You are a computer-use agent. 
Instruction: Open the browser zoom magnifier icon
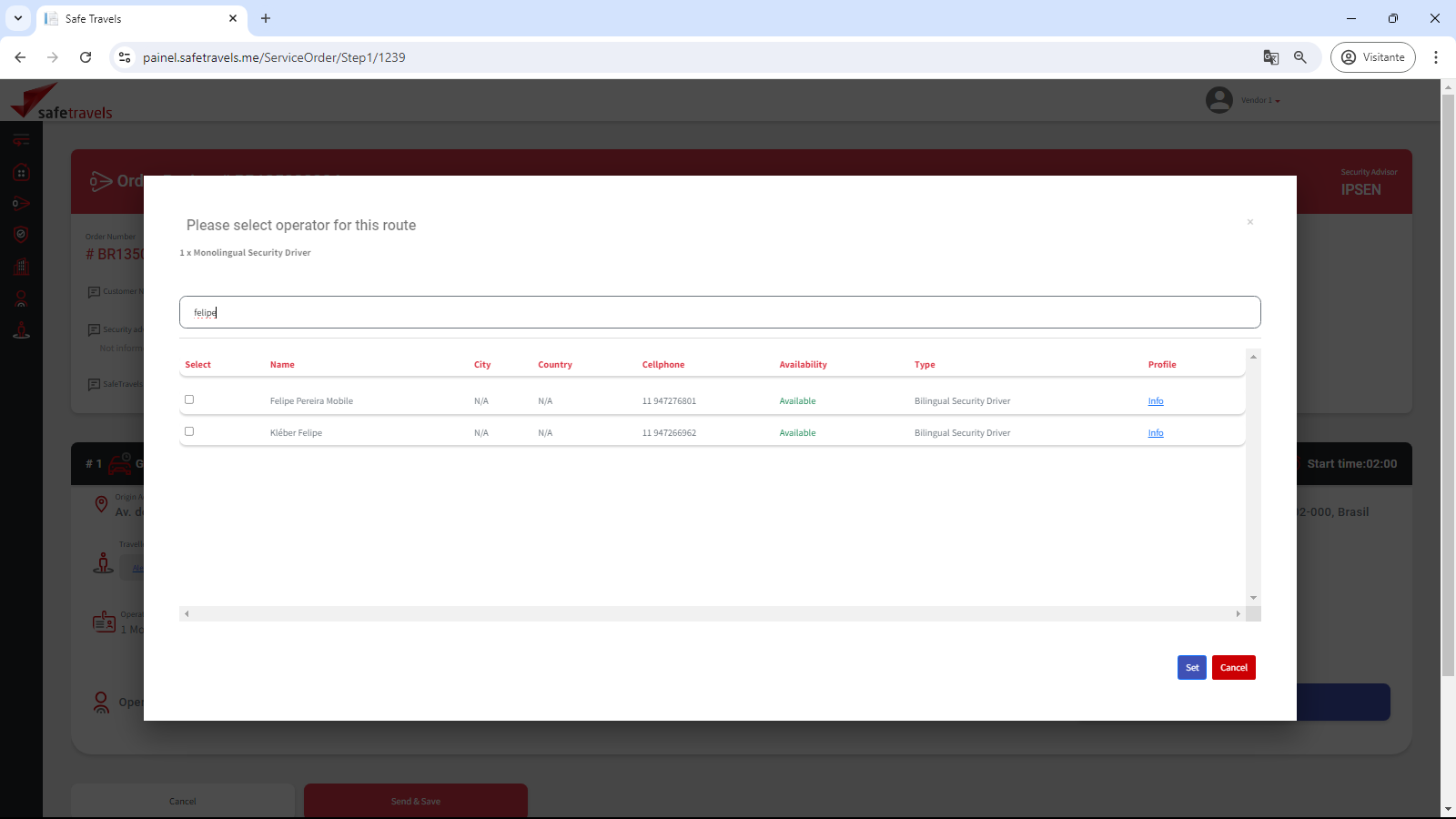pyautogui.click(x=1300, y=57)
